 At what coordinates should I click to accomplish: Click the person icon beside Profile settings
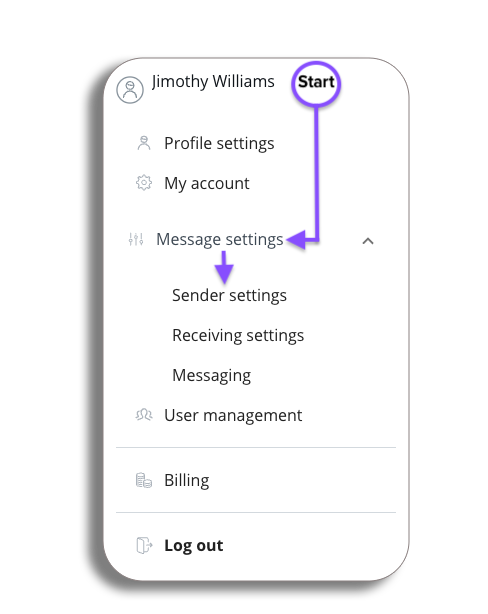pos(144,143)
